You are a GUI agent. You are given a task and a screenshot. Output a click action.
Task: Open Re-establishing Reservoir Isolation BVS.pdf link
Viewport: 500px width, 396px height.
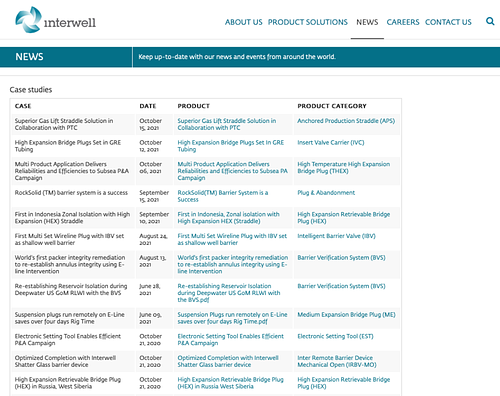(x=229, y=293)
